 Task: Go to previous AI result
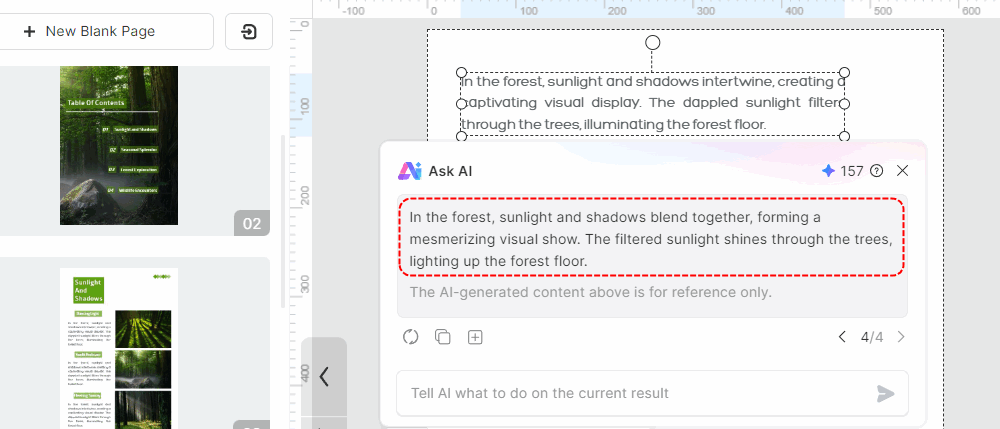(x=842, y=337)
